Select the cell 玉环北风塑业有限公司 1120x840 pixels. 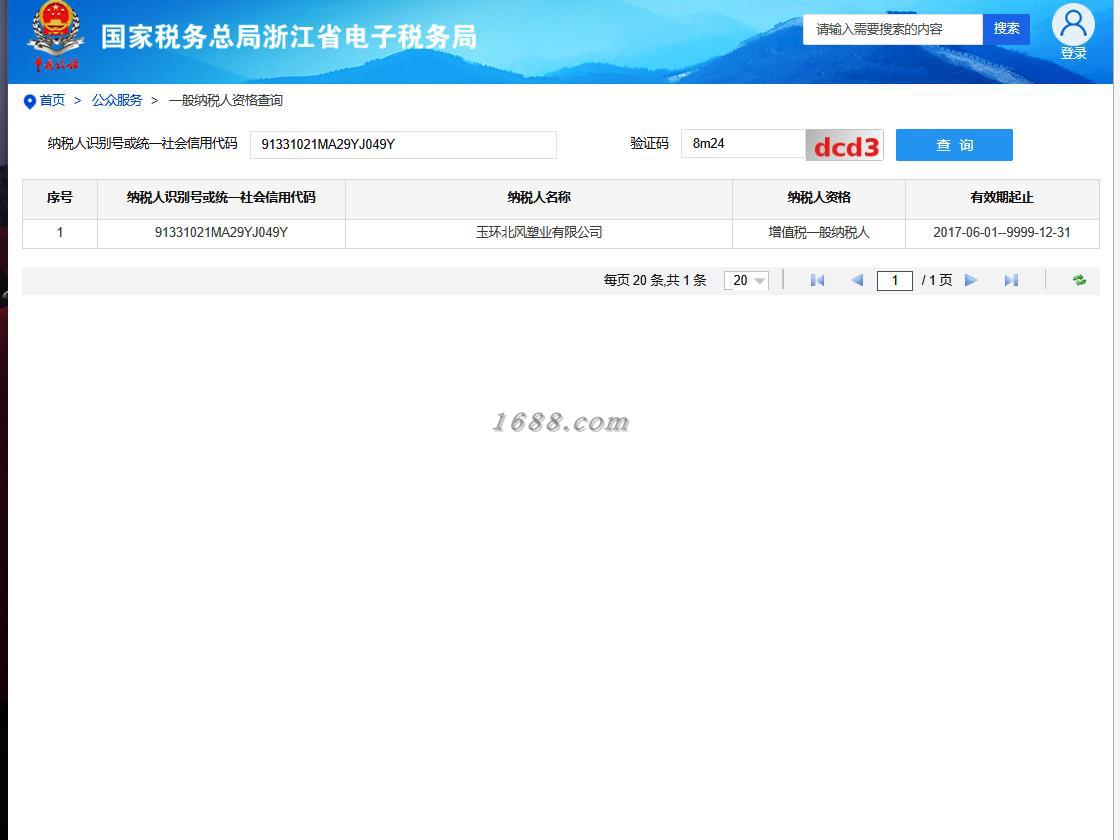[539, 233]
